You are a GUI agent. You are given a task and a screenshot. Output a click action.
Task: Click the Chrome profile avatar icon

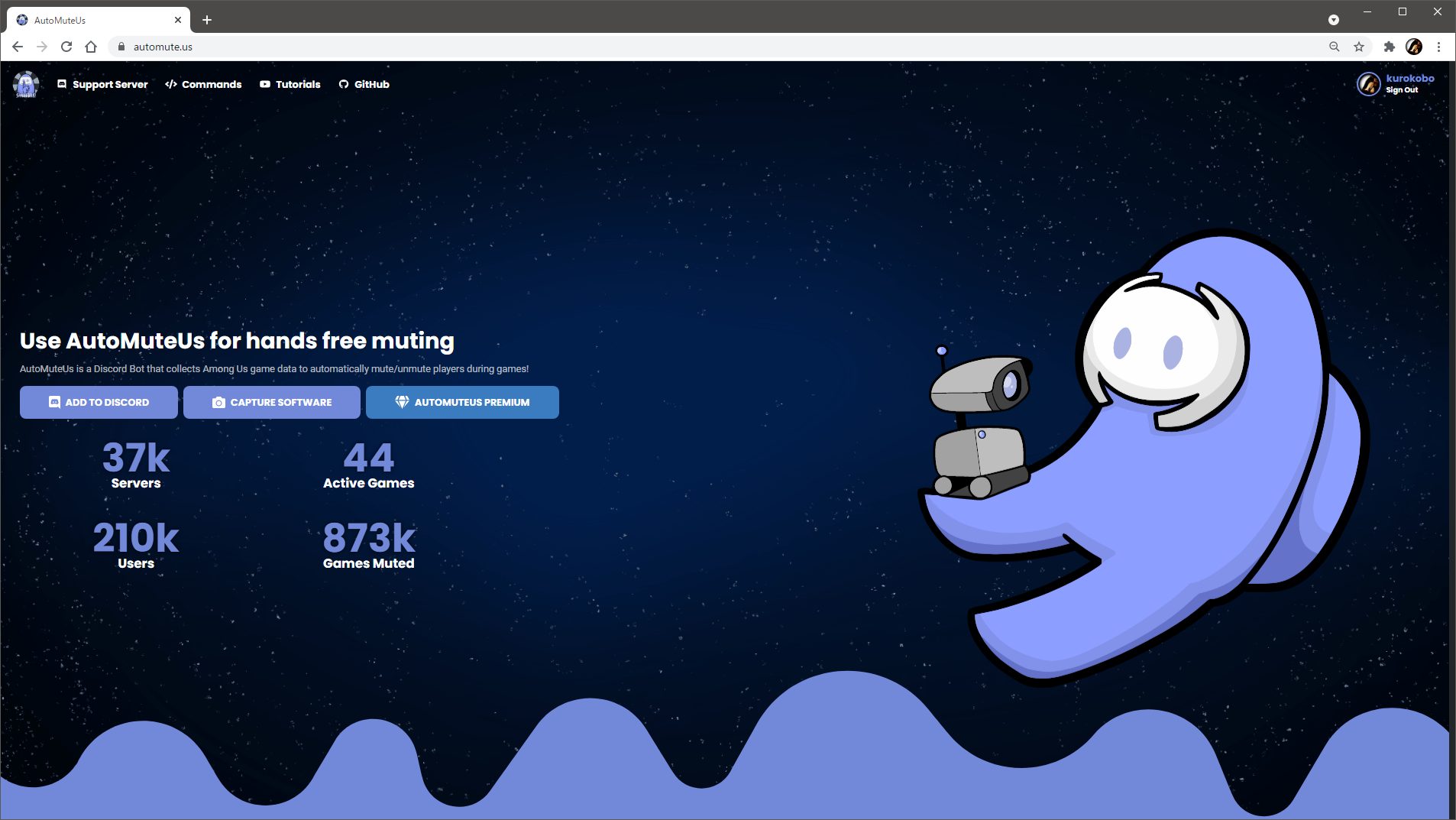pyautogui.click(x=1414, y=47)
